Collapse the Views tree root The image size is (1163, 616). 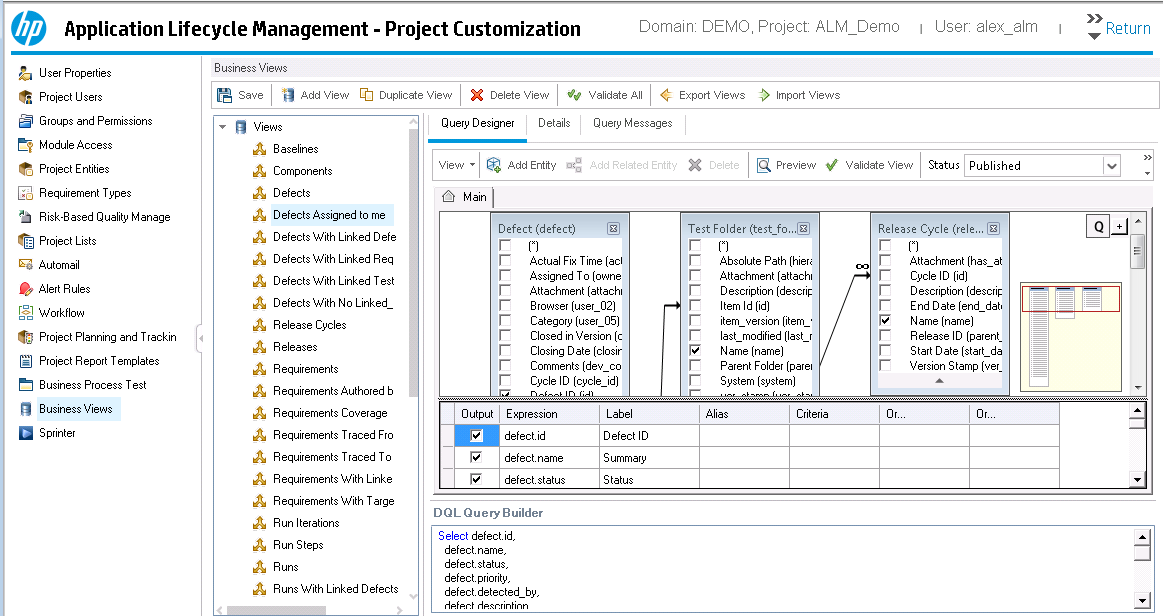[x=223, y=127]
